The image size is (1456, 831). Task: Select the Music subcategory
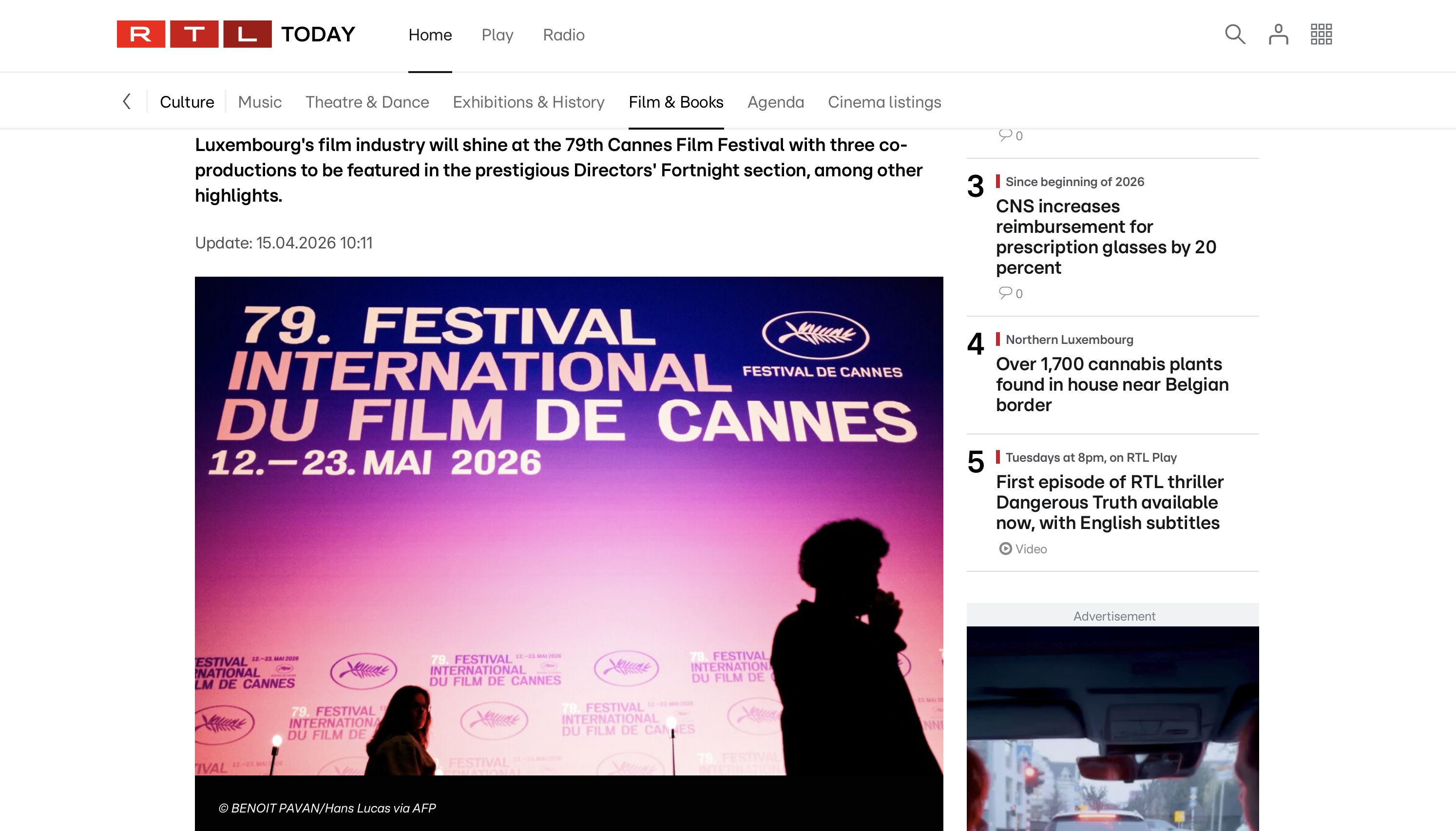pos(260,102)
